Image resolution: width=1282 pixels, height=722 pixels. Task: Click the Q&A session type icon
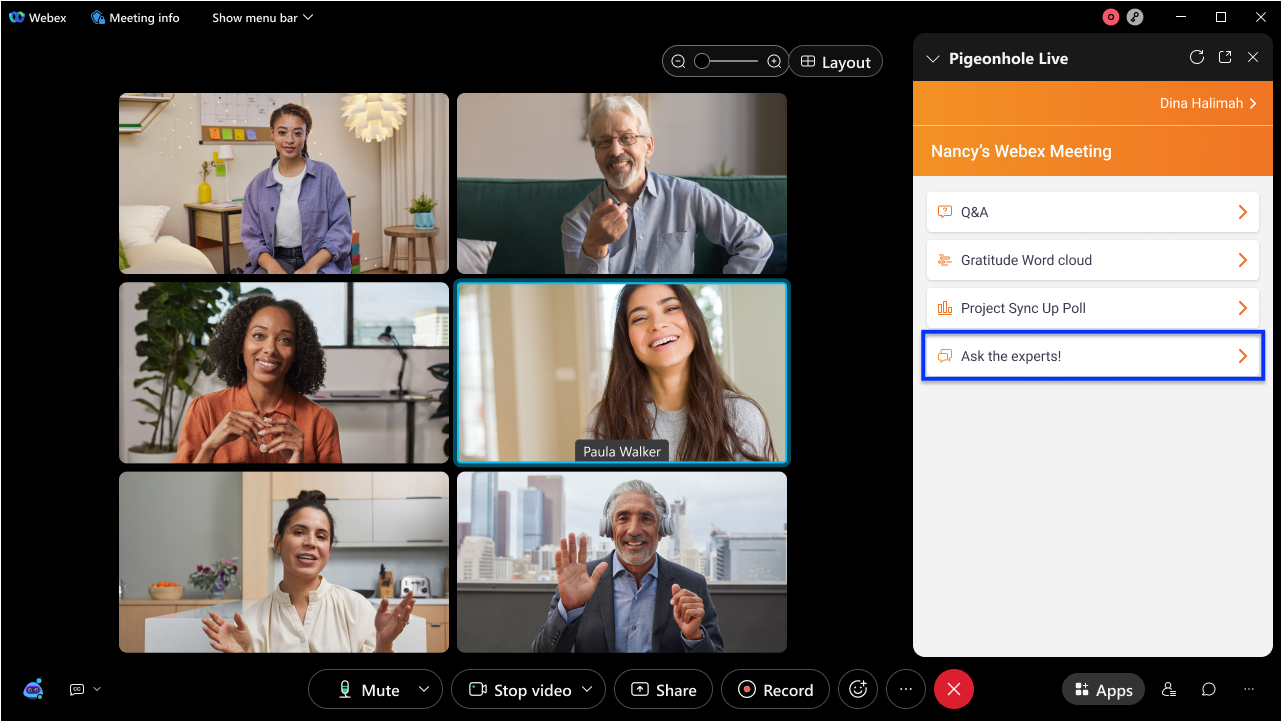coord(944,212)
